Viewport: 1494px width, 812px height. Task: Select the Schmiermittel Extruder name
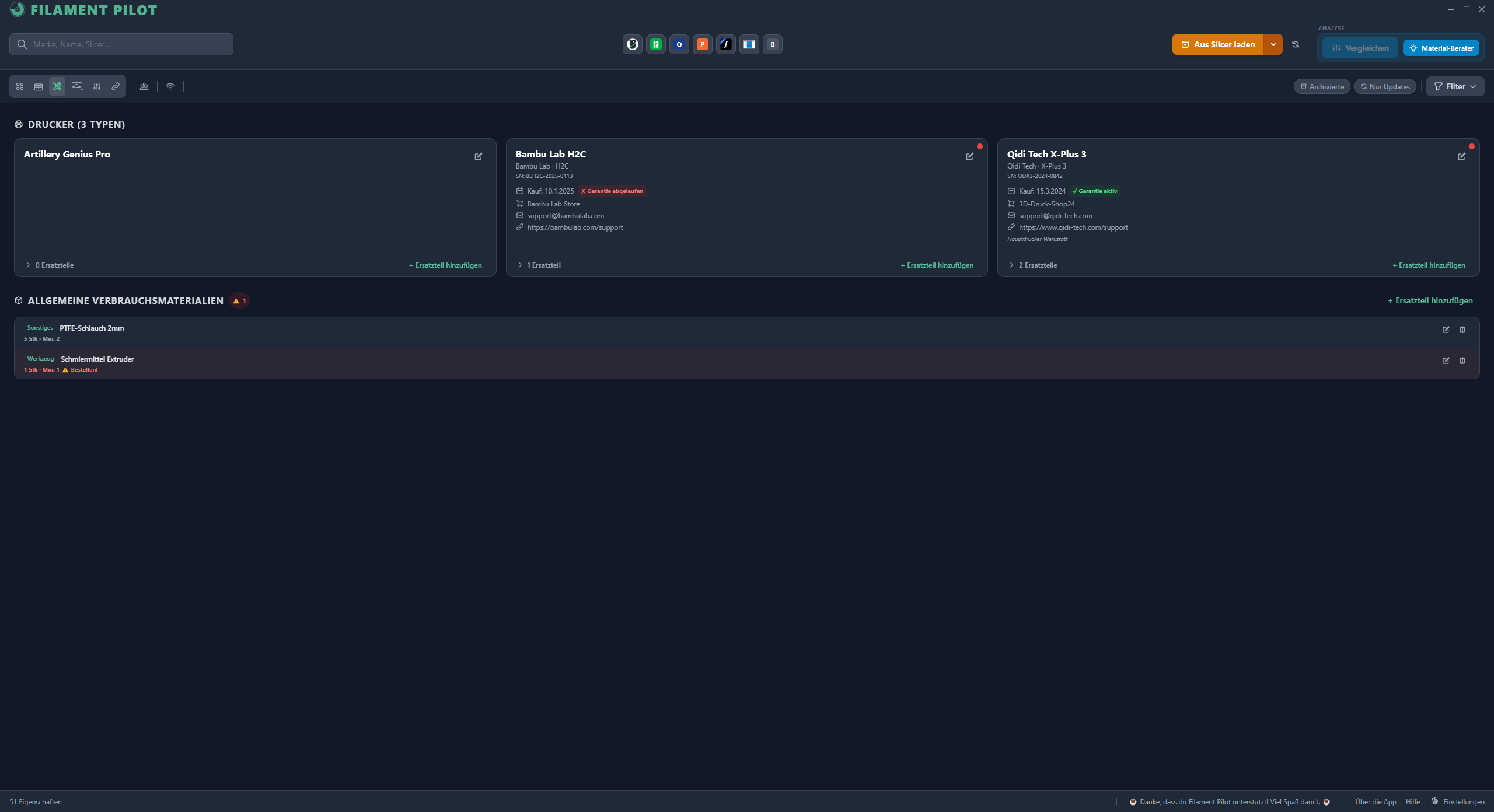point(97,359)
